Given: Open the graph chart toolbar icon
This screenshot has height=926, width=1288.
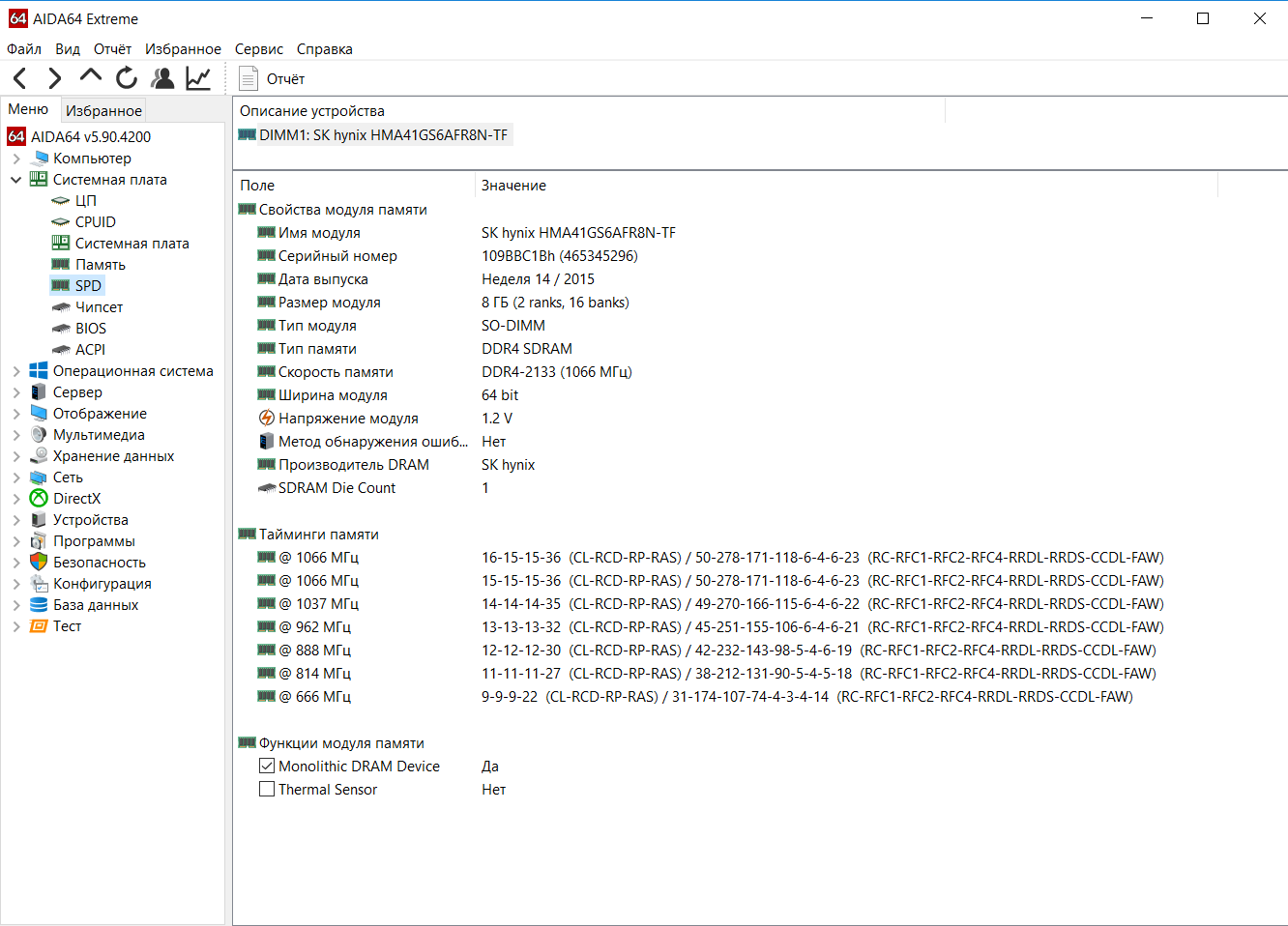Looking at the screenshot, I should click(x=198, y=78).
